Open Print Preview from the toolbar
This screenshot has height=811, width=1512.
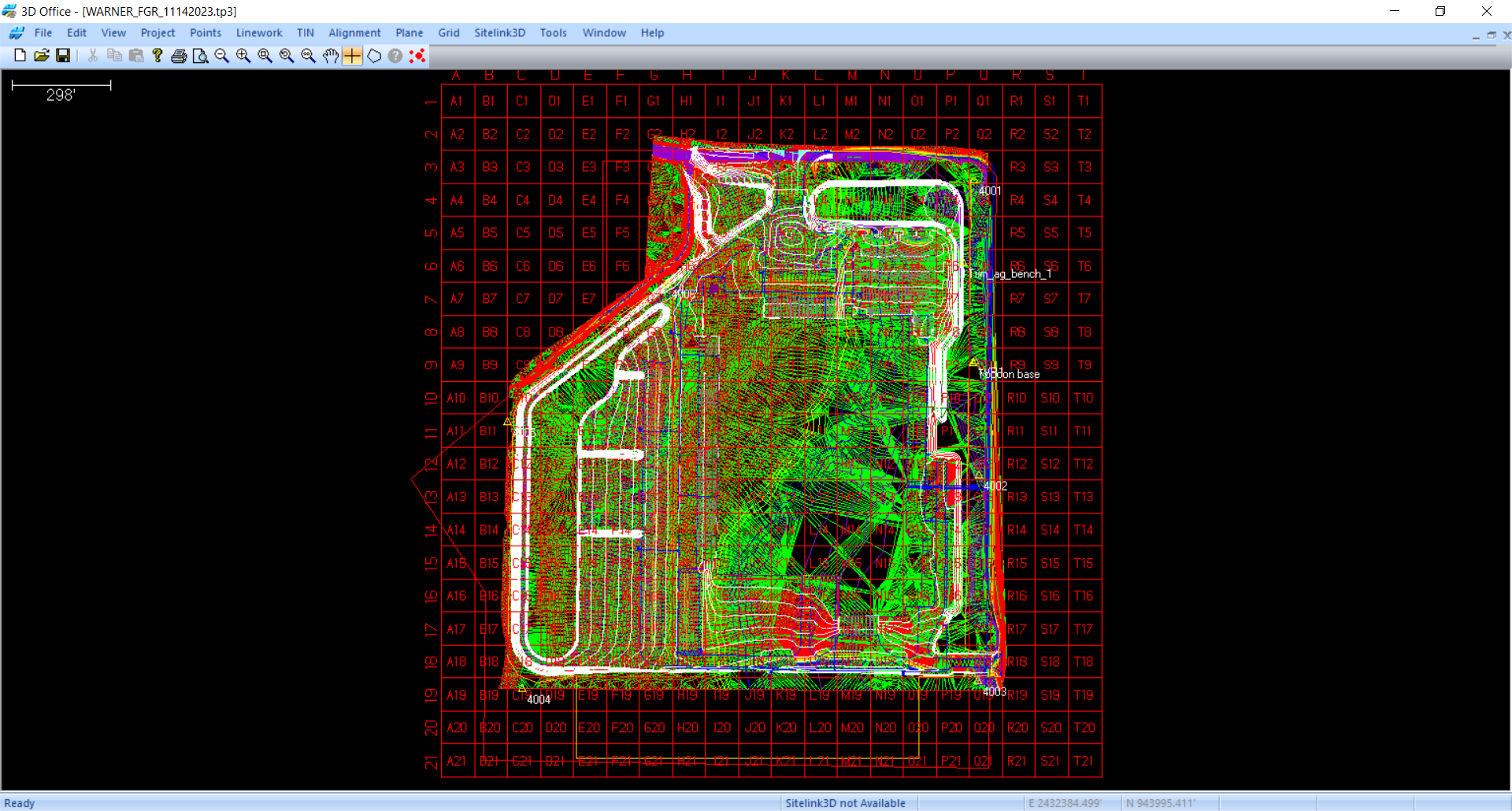click(200, 56)
